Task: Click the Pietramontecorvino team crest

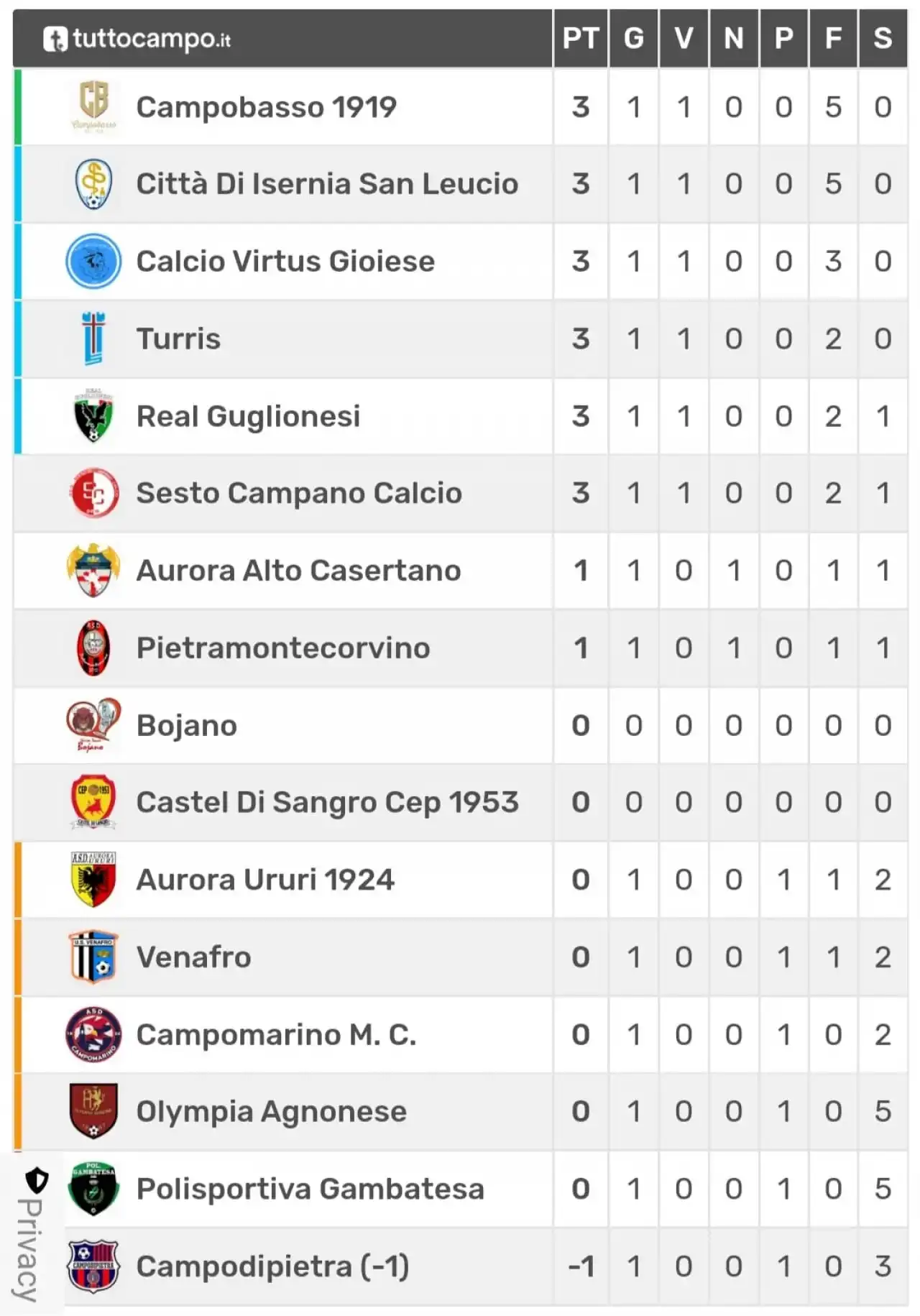Action: point(93,648)
